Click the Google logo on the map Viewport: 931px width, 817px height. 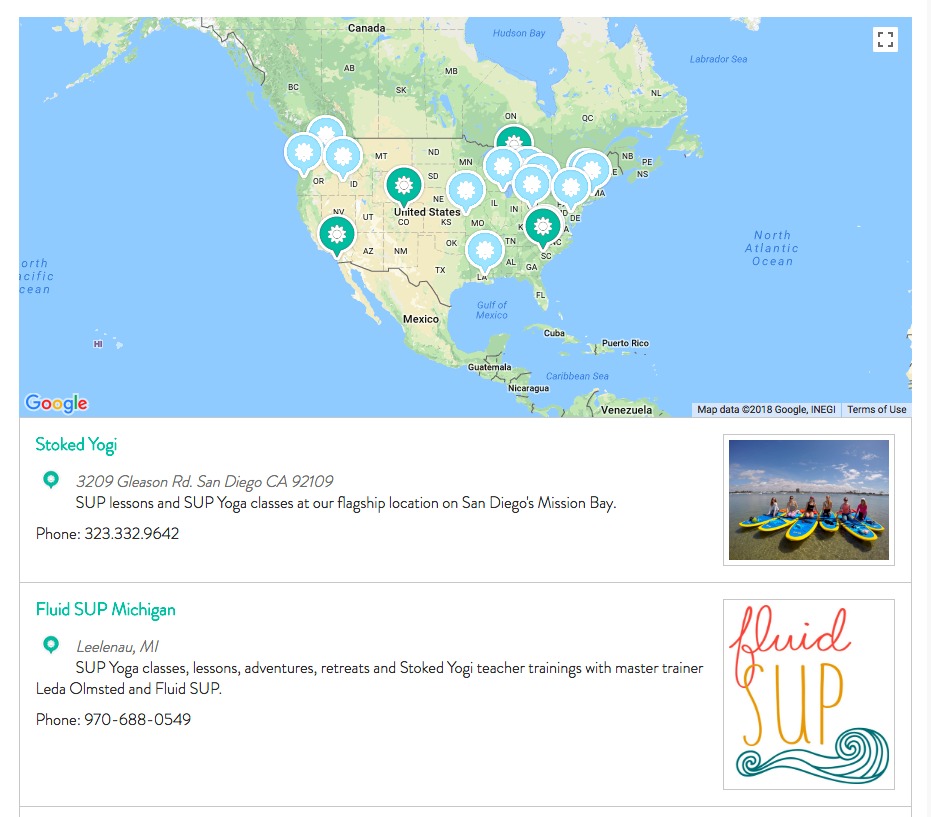(x=56, y=403)
